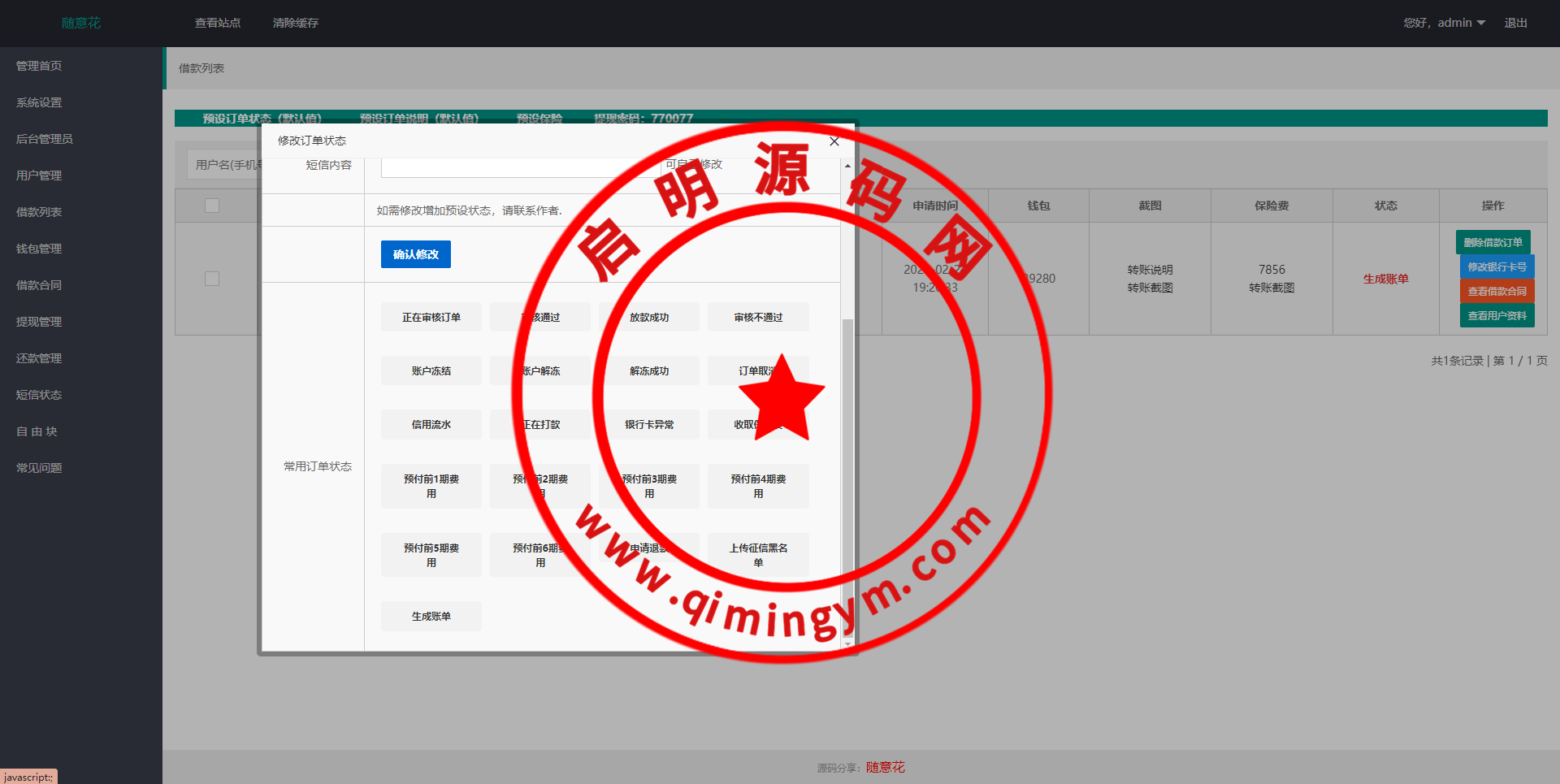Open 修改银行卡号 for the order
This screenshot has width=1560, height=784.
1496,266
